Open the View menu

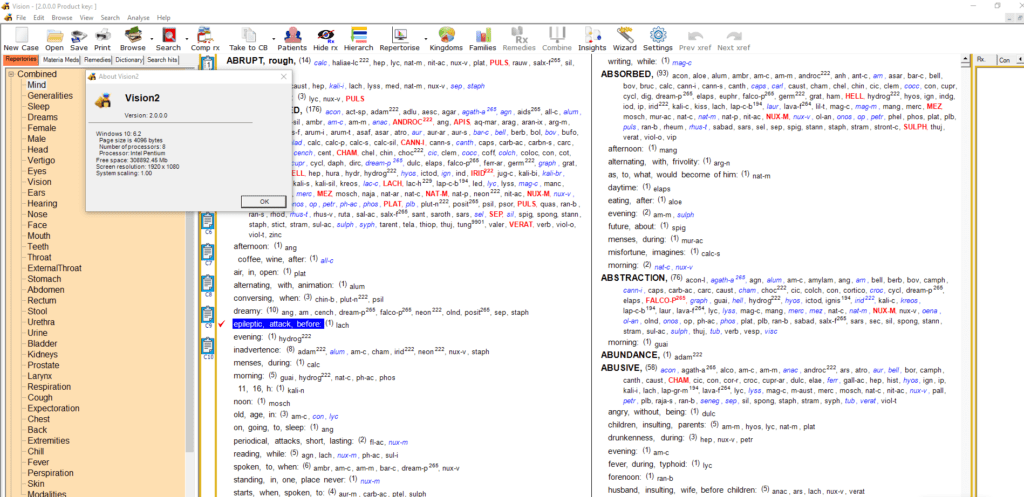pyautogui.click(x=87, y=18)
